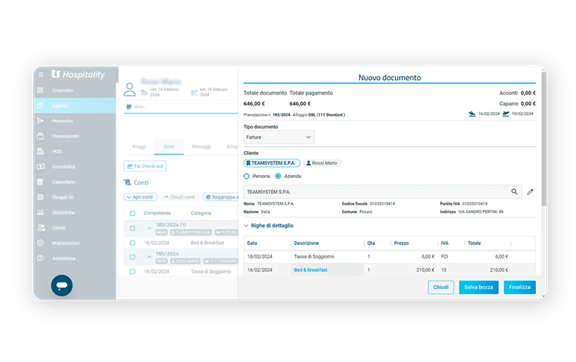Open the Prenotazioni icon
Viewport: 576px width, 362px height.
point(40,136)
